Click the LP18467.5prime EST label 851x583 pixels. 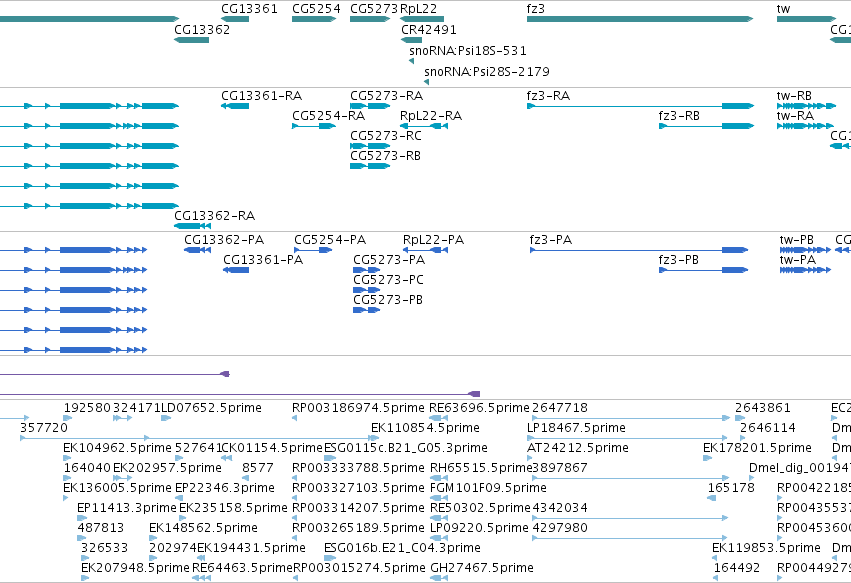coord(576,428)
